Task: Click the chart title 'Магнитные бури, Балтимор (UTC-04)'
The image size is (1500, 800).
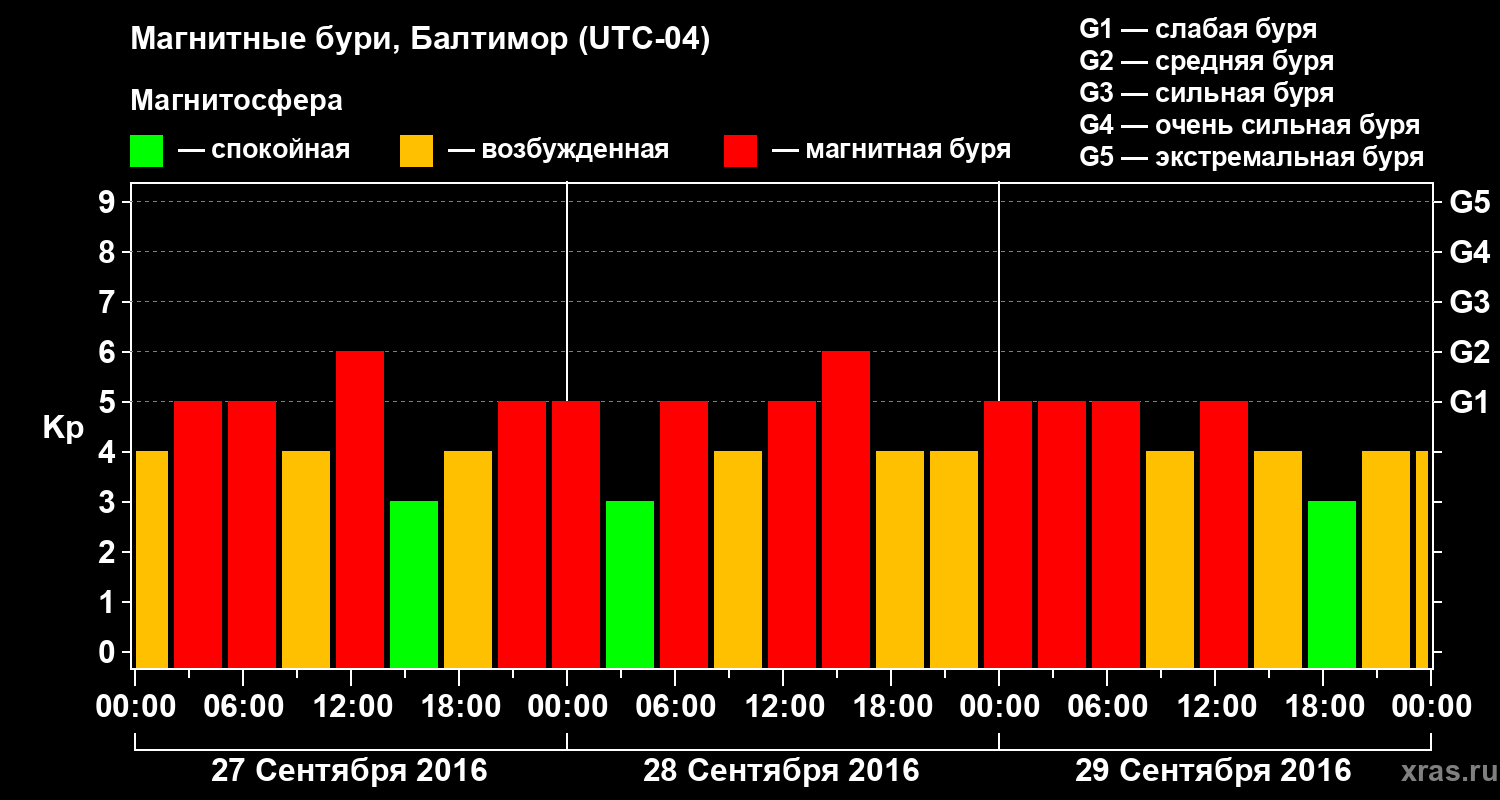Action: 420,41
